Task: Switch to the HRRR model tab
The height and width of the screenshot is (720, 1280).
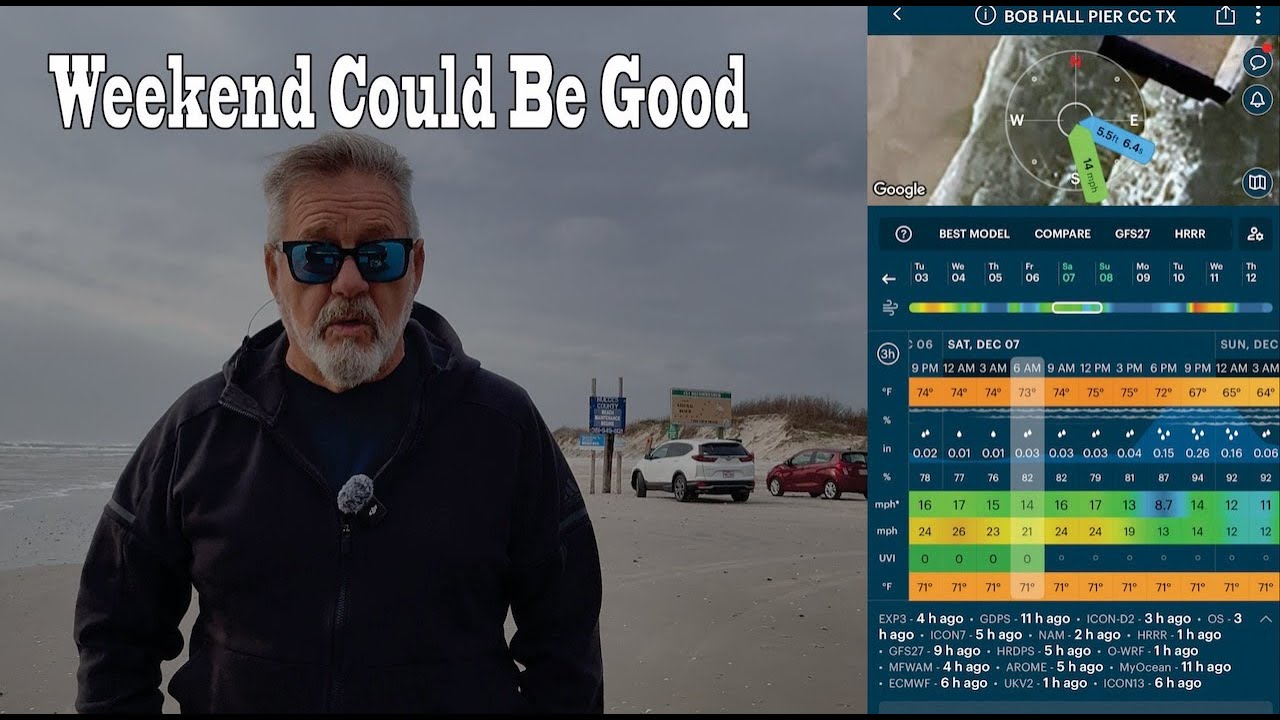Action: 1190,234
